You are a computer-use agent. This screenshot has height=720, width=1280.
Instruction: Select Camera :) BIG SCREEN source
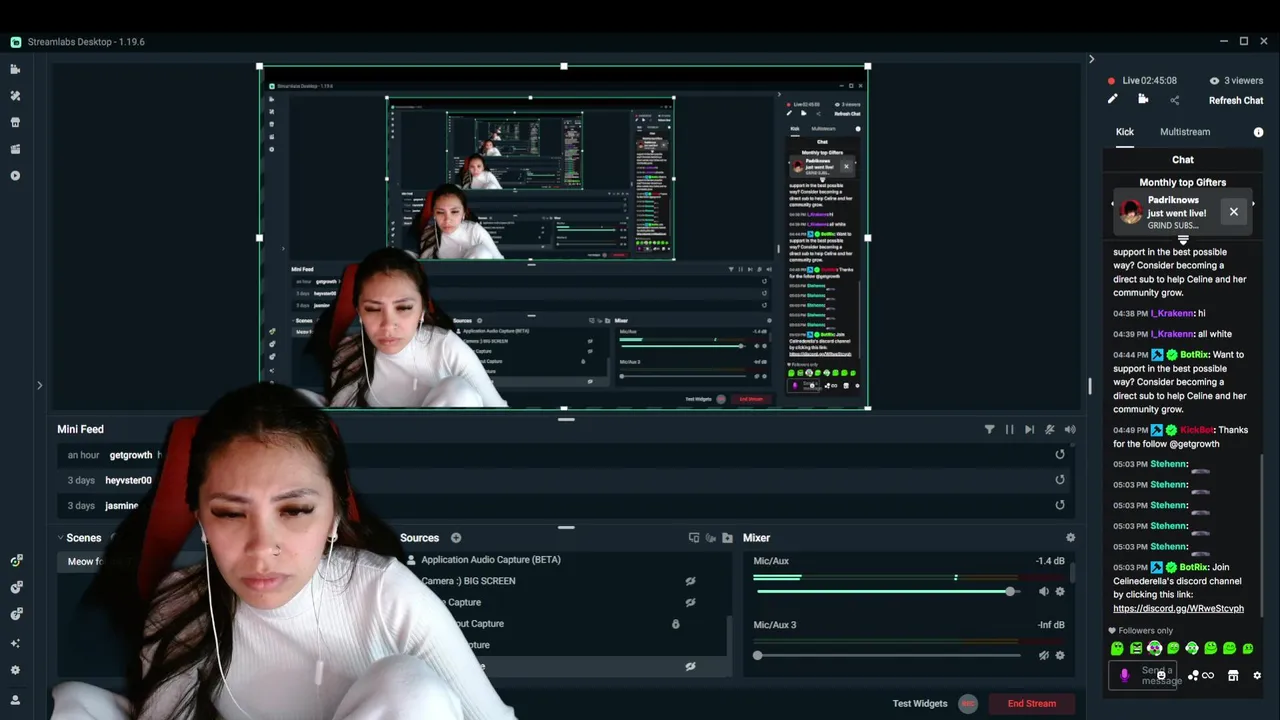coord(469,581)
